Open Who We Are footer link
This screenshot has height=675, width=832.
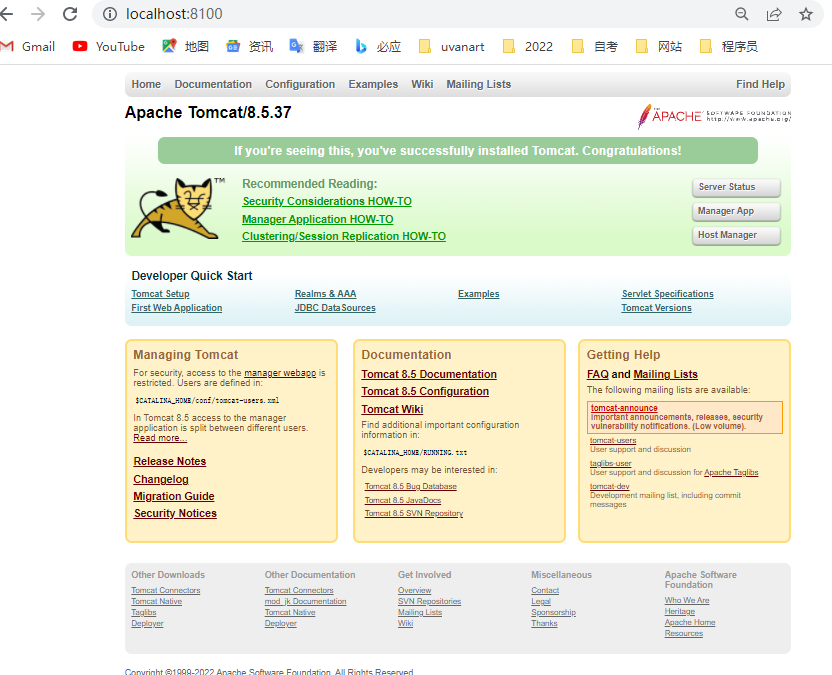pos(687,600)
